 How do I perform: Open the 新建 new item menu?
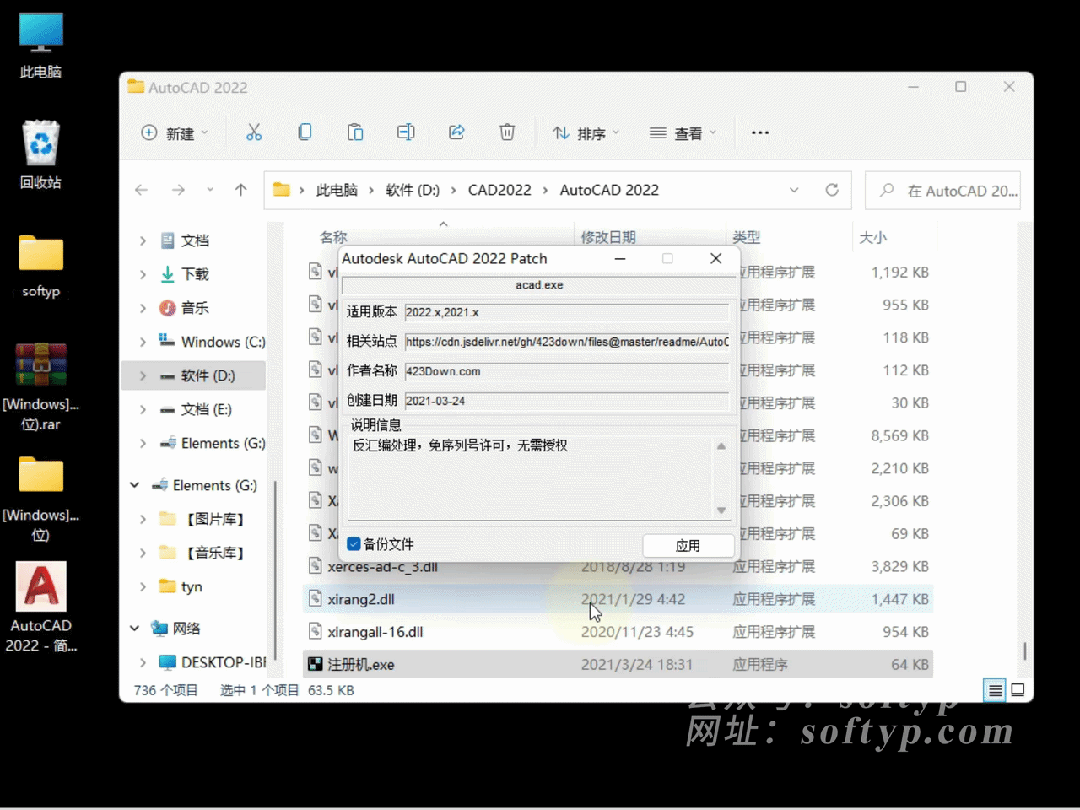[x=174, y=133]
